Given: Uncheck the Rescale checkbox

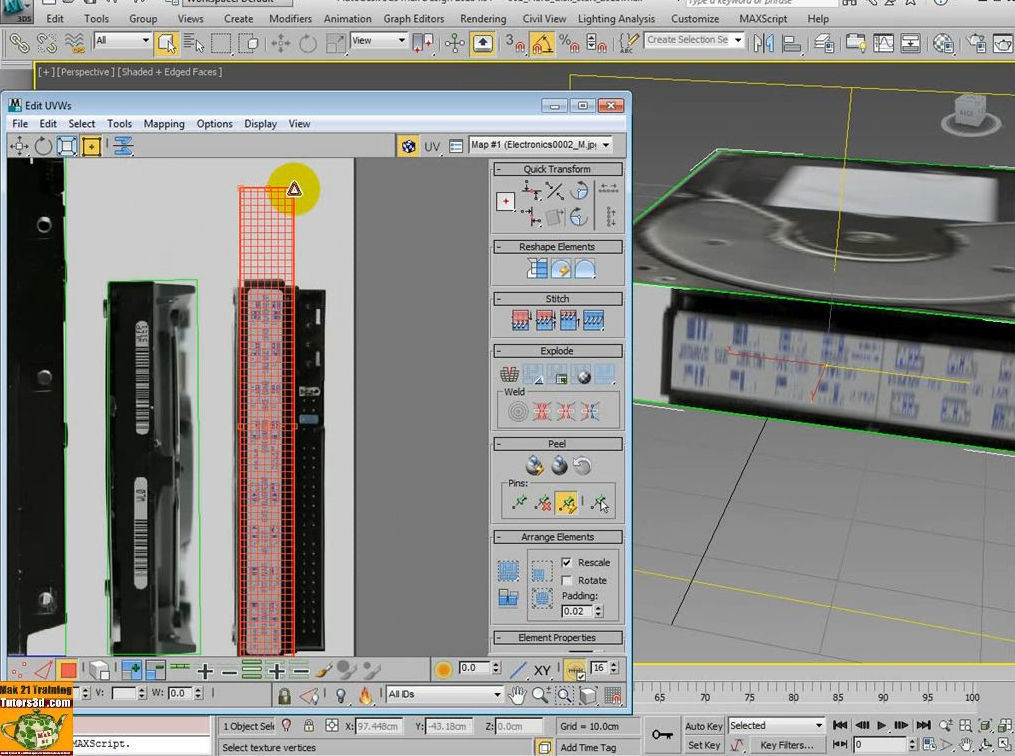Looking at the screenshot, I should (566, 562).
